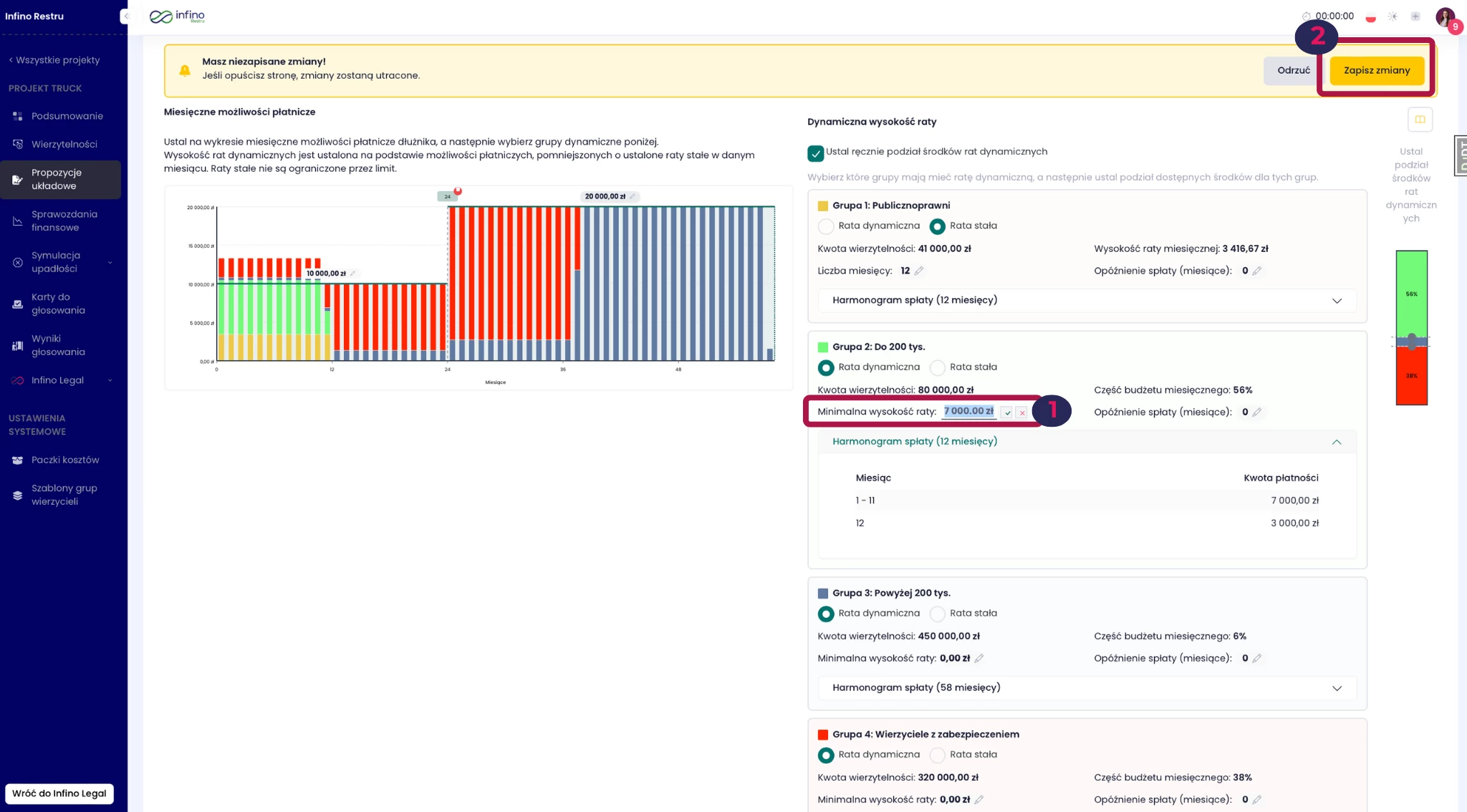The width and height of the screenshot is (1467, 812).
Task: Open Karty do głosowania menu item
Action: tap(58, 304)
